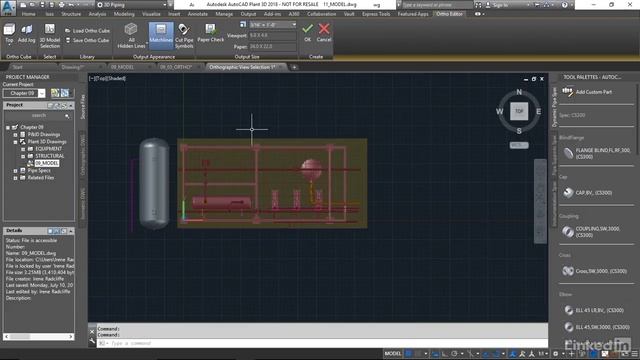Image resolution: width=640 pixels, height=360 pixels.
Task: Open the Orthographic DWG vertical tab
Action: click(83, 156)
